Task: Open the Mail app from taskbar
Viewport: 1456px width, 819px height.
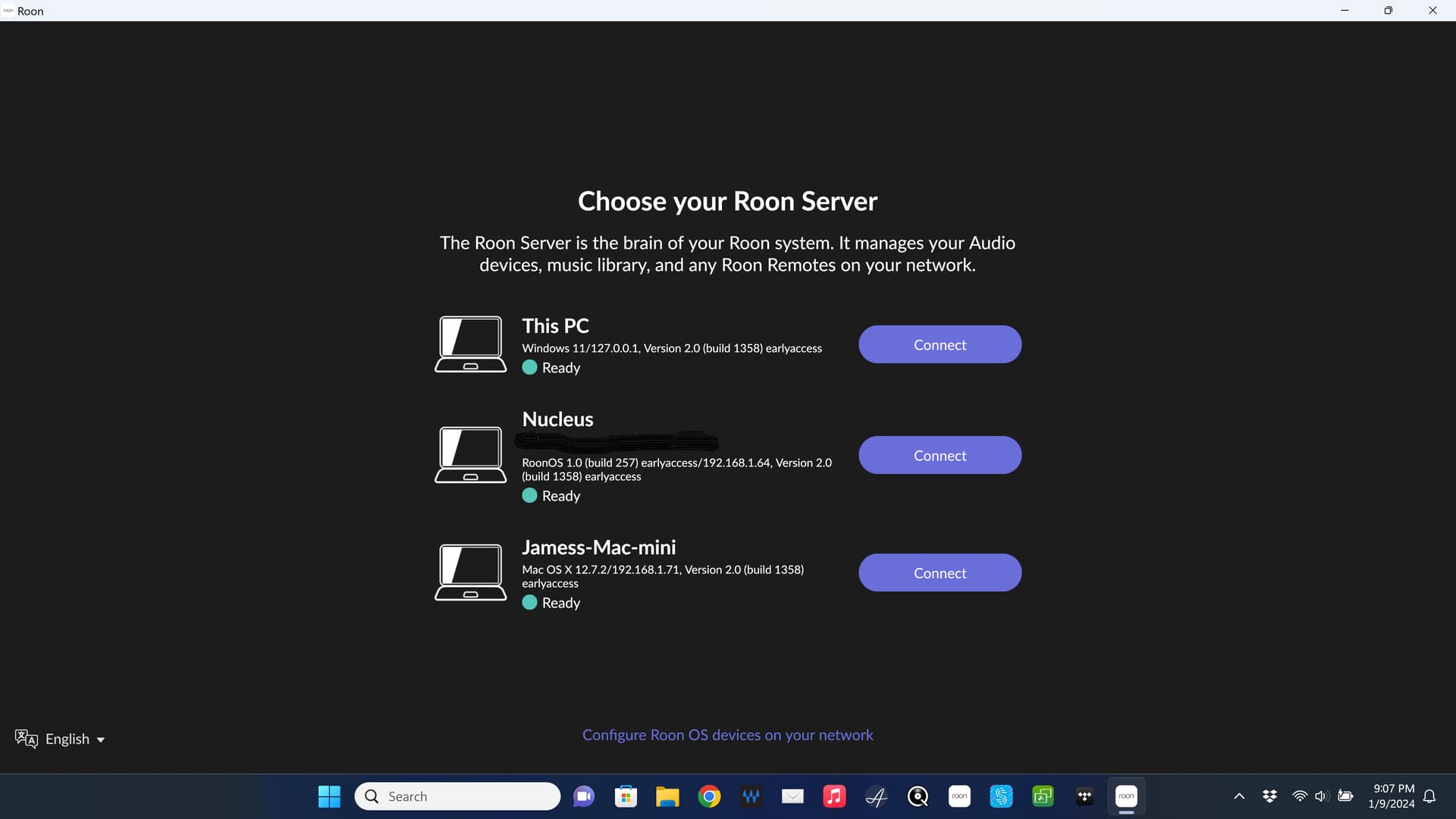Action: tap(792, 796)
